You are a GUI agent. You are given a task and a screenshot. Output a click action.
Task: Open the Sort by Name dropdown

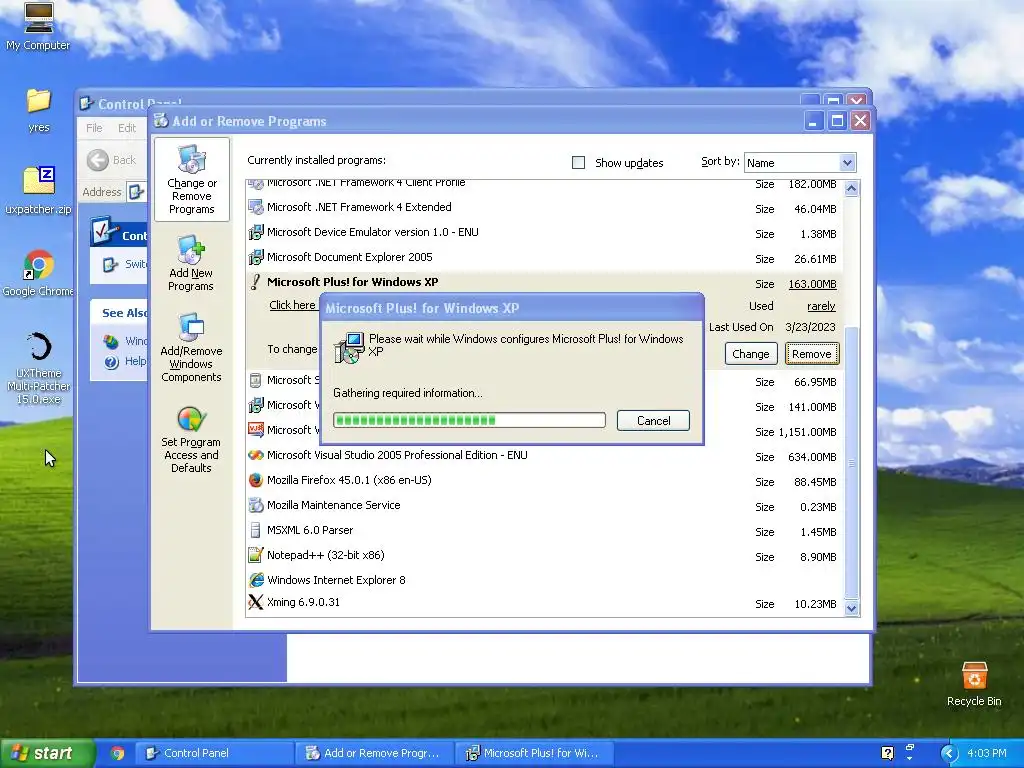[x=847, y=163]
